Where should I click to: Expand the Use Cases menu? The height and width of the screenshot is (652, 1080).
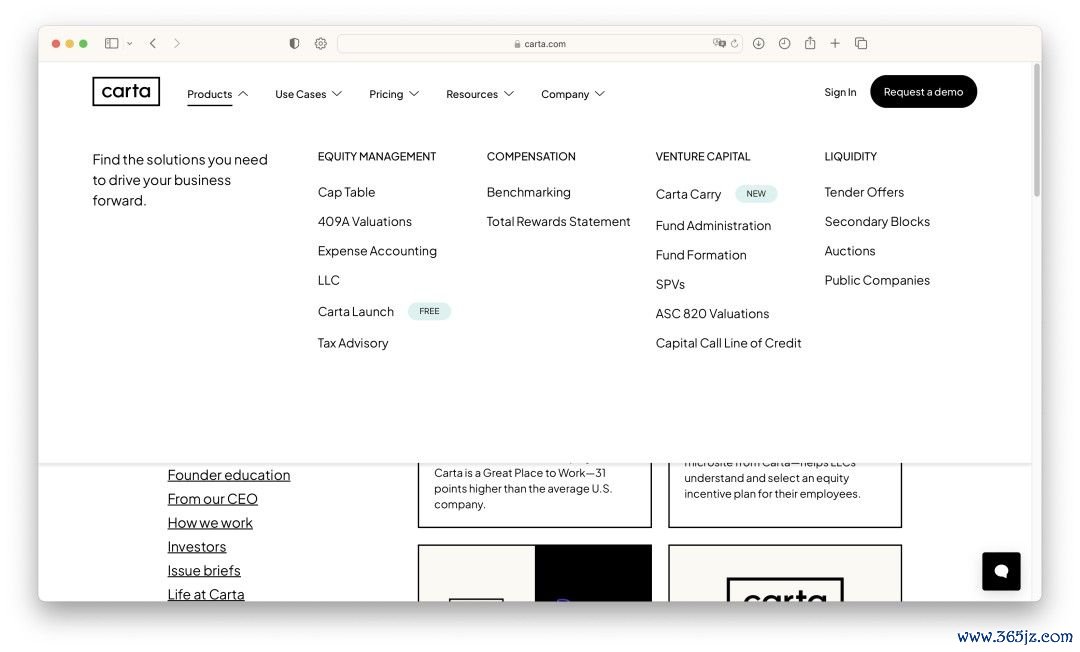308,94
